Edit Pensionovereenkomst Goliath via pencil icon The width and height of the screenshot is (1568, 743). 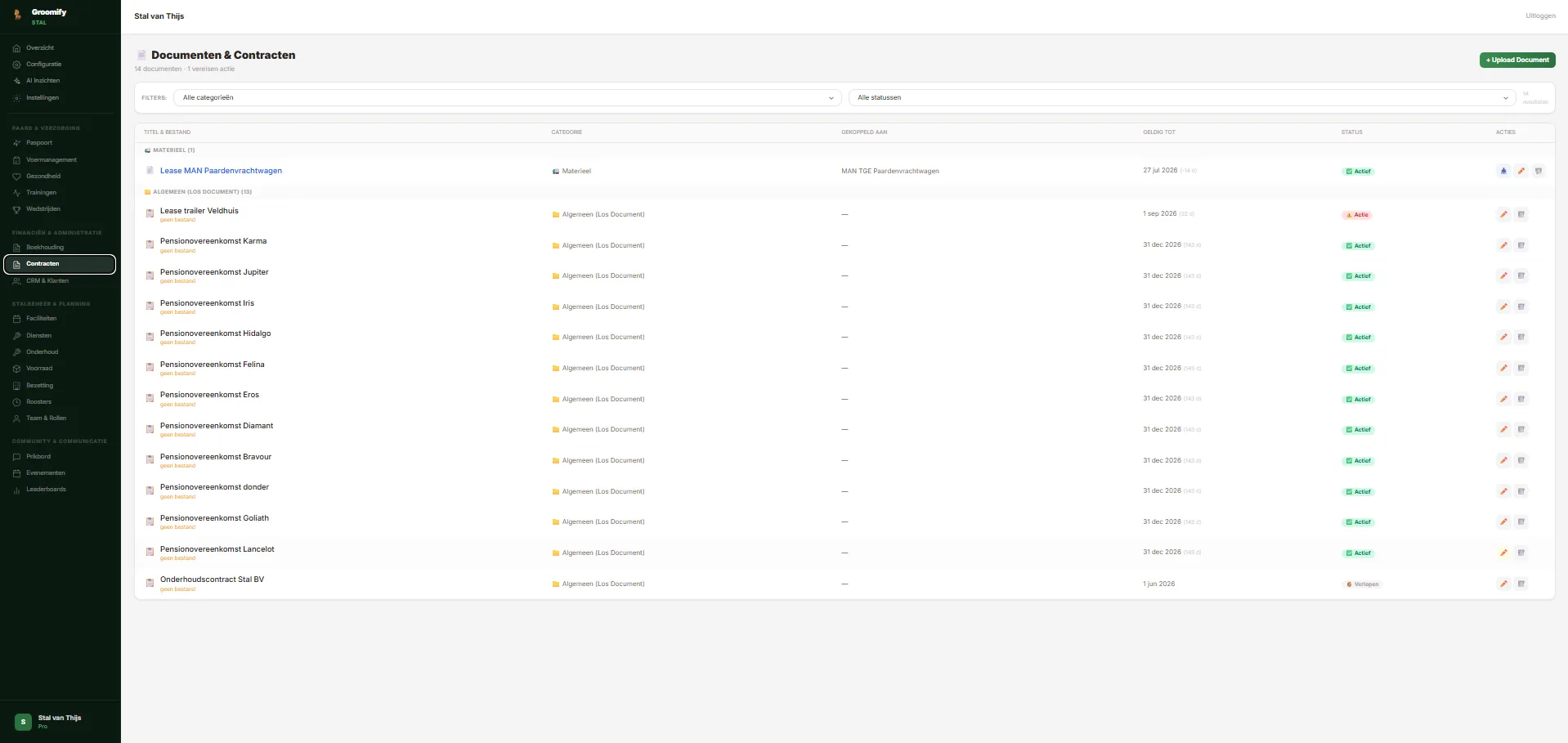pyautogui.click(x=1503, y=521)
